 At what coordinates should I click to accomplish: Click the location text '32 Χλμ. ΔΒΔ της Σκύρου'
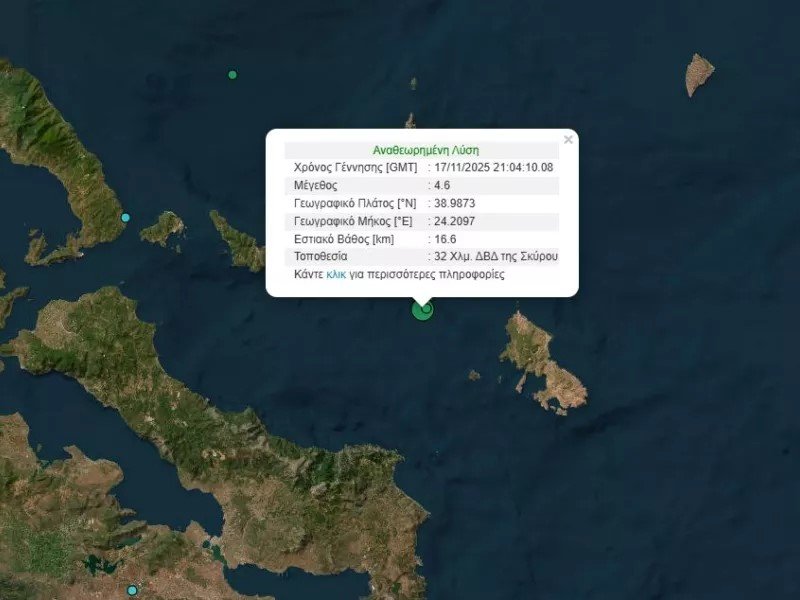[x=496, y=257]
